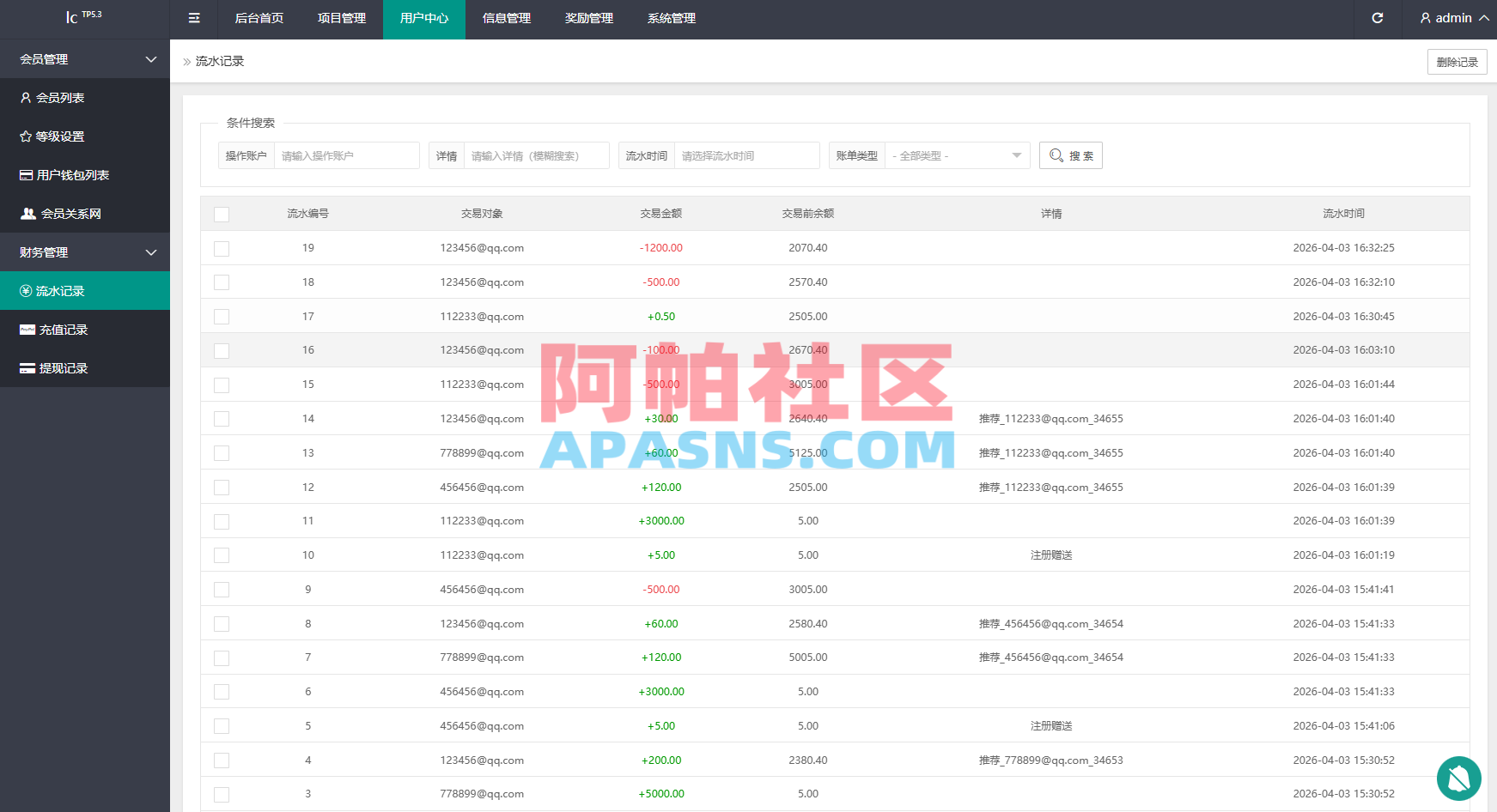Click the lc TP5.3 logo
This screenshot has width=1497, height=812.
pyautogui.click(x=84, y=16)
